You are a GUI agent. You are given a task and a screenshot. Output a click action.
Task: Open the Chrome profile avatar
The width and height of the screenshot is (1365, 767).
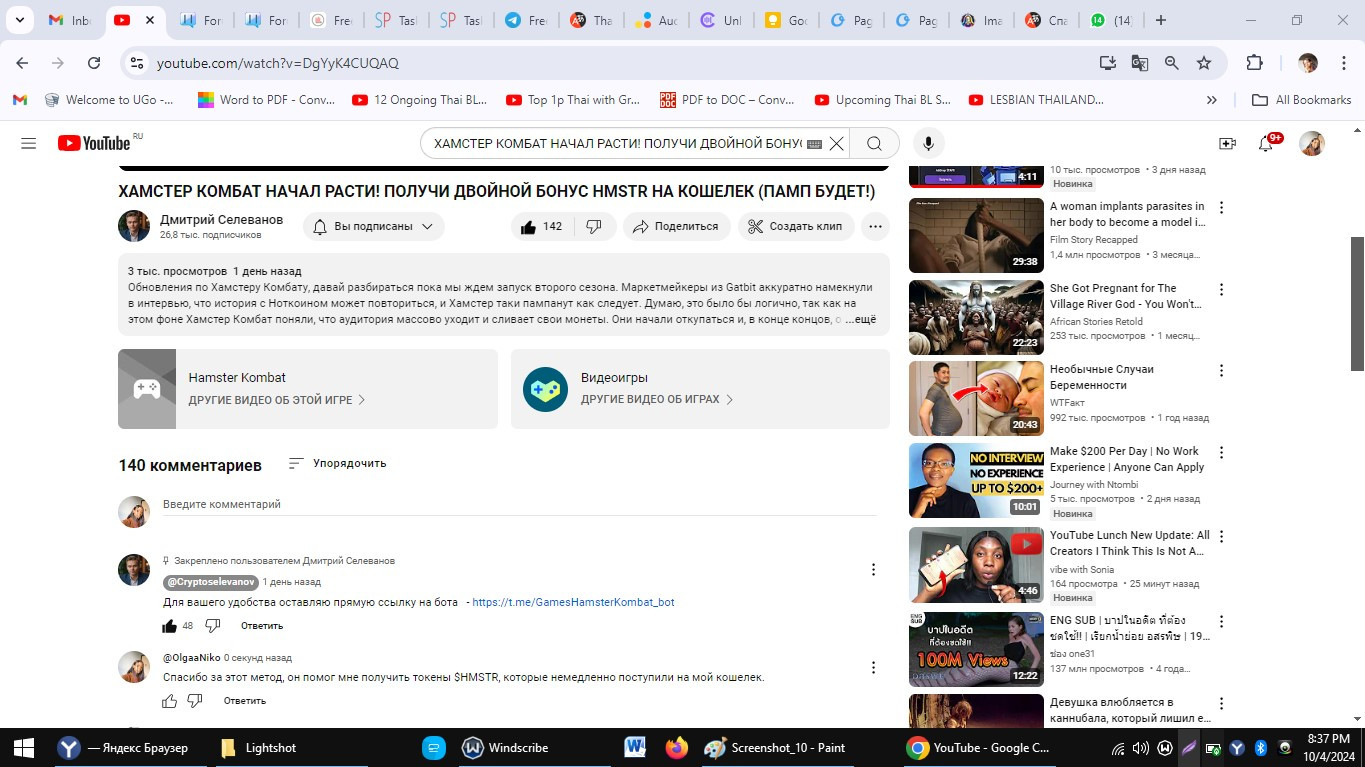(x=1308, y=63)
